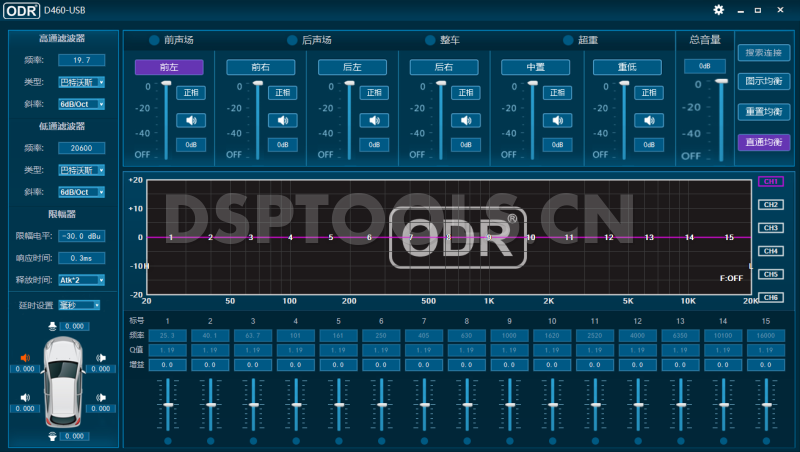Screen dimensions: 800x452
Task: Mute the 重低 channel speaker icon
Action: [649, 120]
